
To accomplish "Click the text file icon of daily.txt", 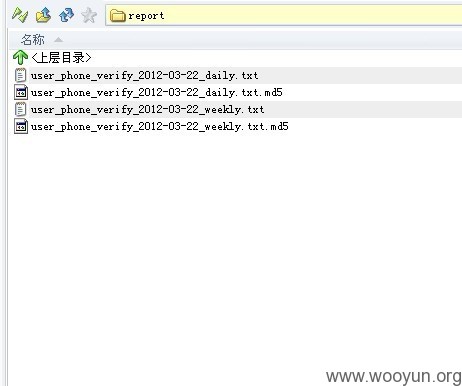I will click(20, 75).
